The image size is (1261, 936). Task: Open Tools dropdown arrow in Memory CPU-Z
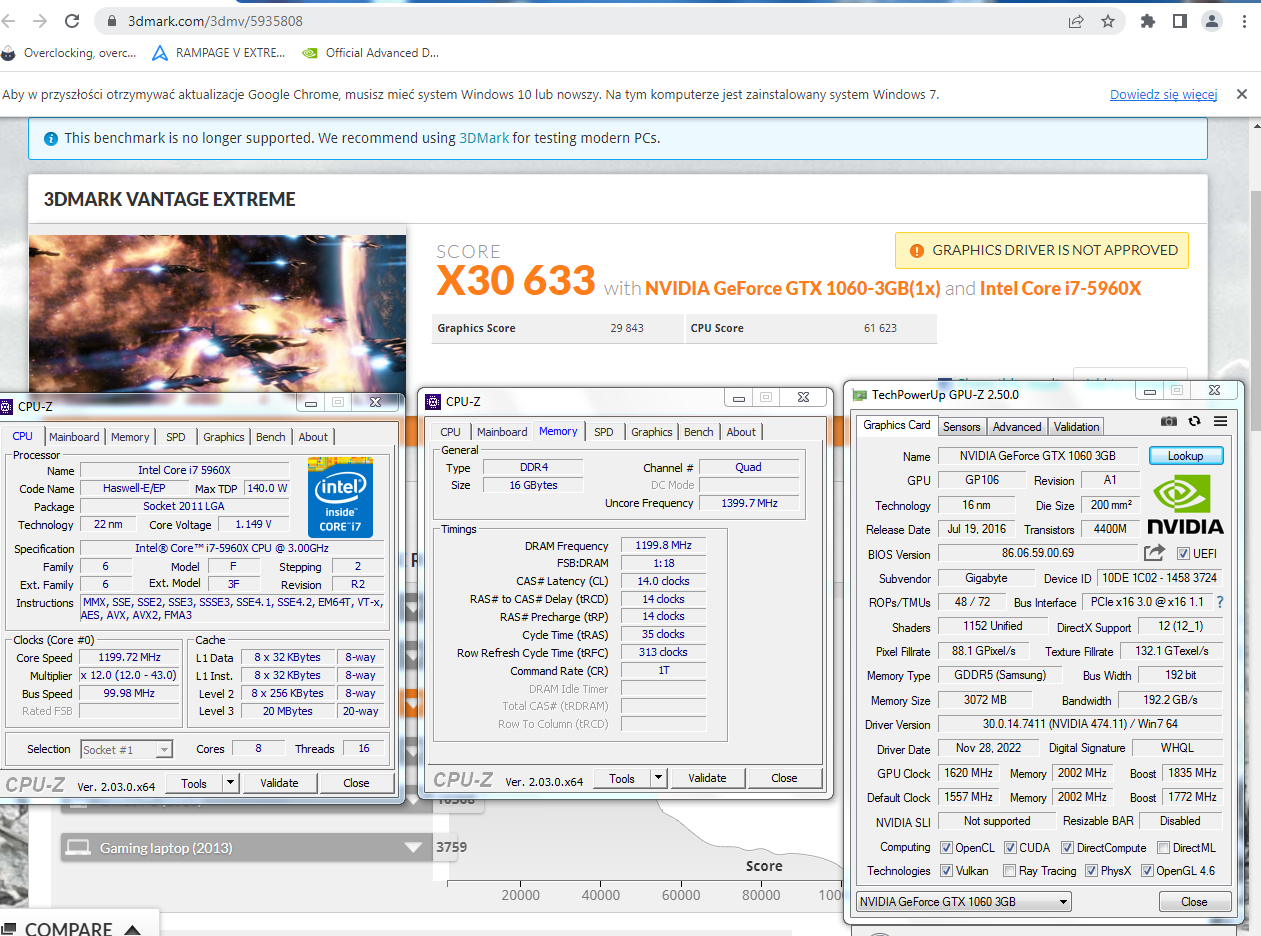(659, 778)
